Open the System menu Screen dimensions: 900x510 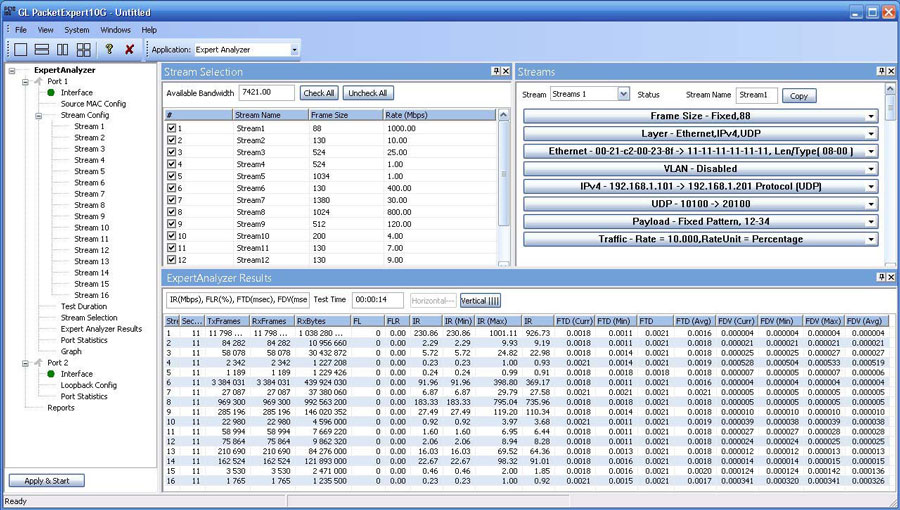(76, 30)
